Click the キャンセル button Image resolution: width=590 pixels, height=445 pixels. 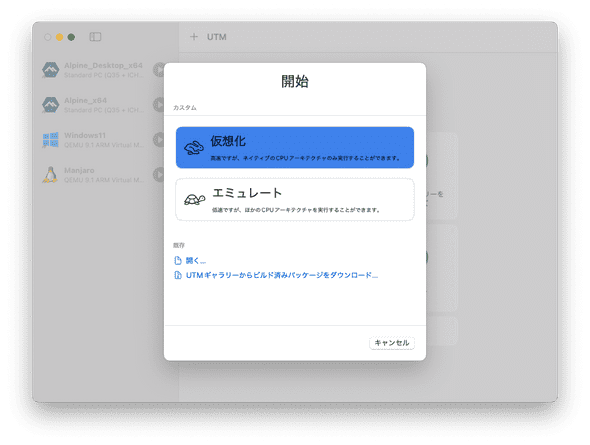(x=392, y=343)
